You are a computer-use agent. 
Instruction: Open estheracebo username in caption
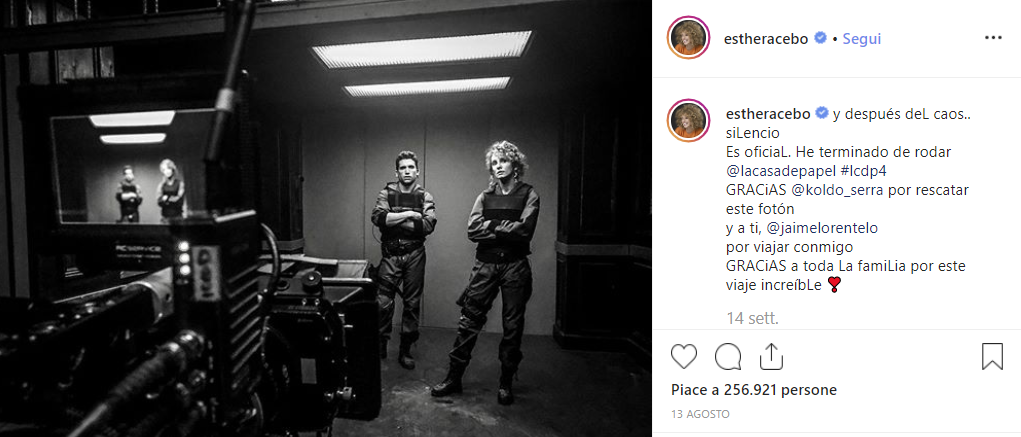point(766,115)
